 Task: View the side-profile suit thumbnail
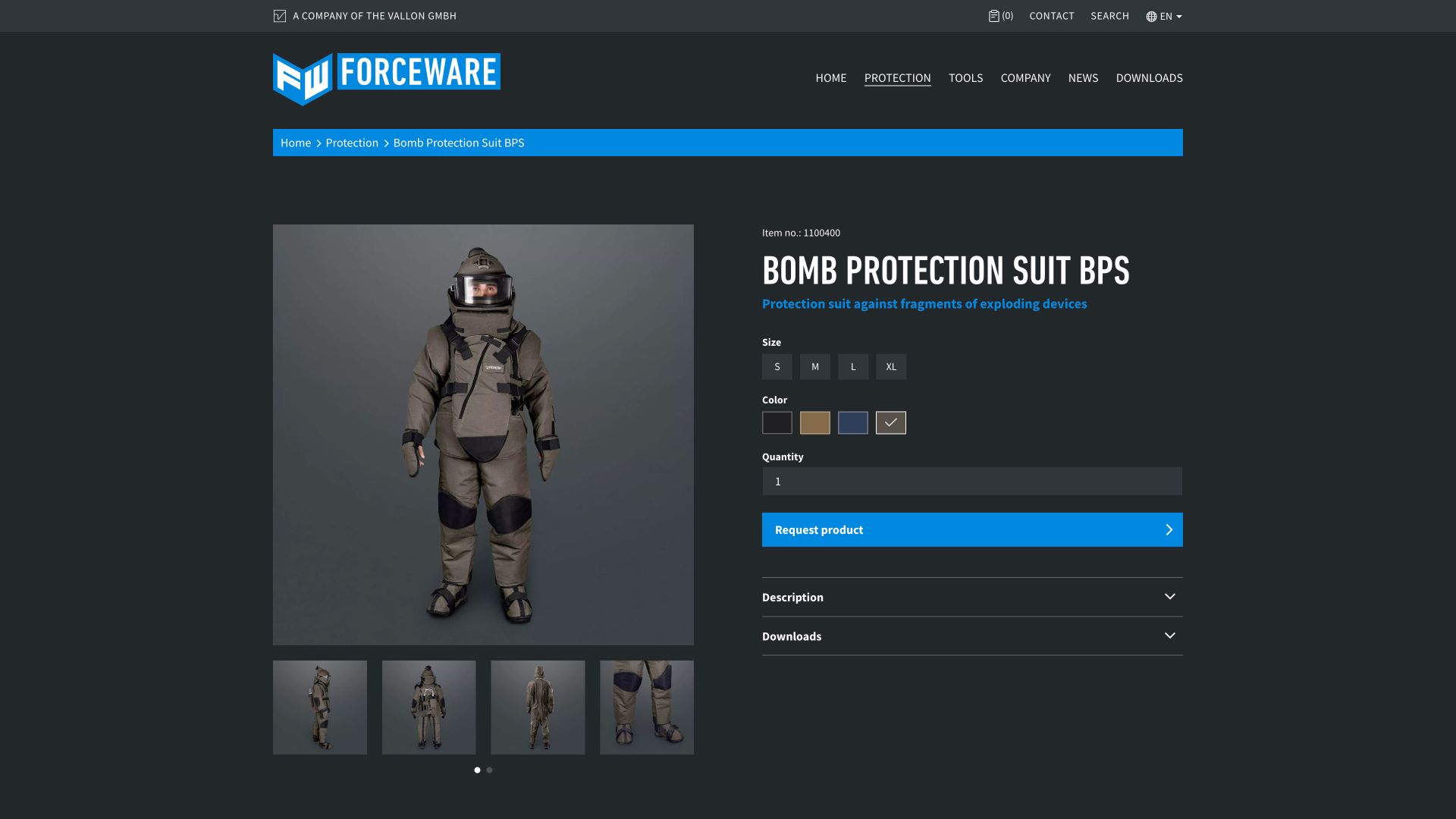point(320,708)
